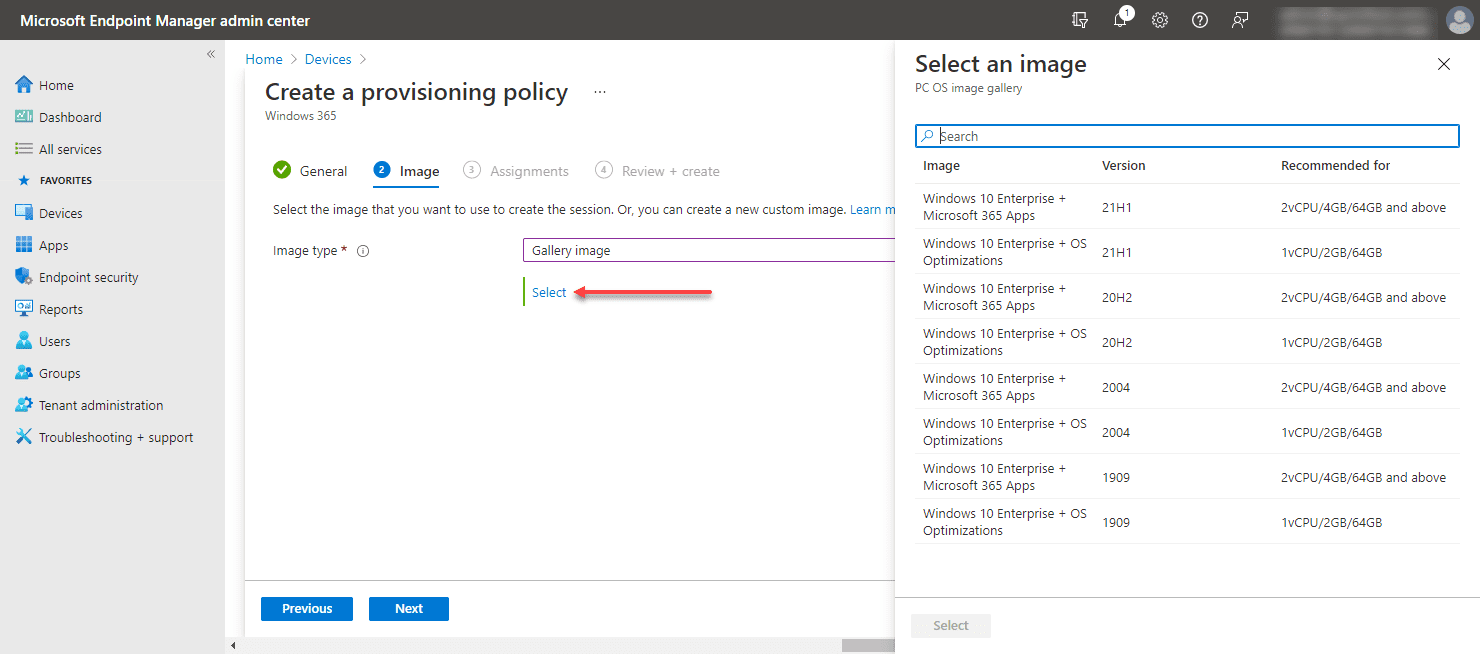Open Endpoint security from sidebar
Viewport: 1480px width, 654px height.
click(88, 277)
